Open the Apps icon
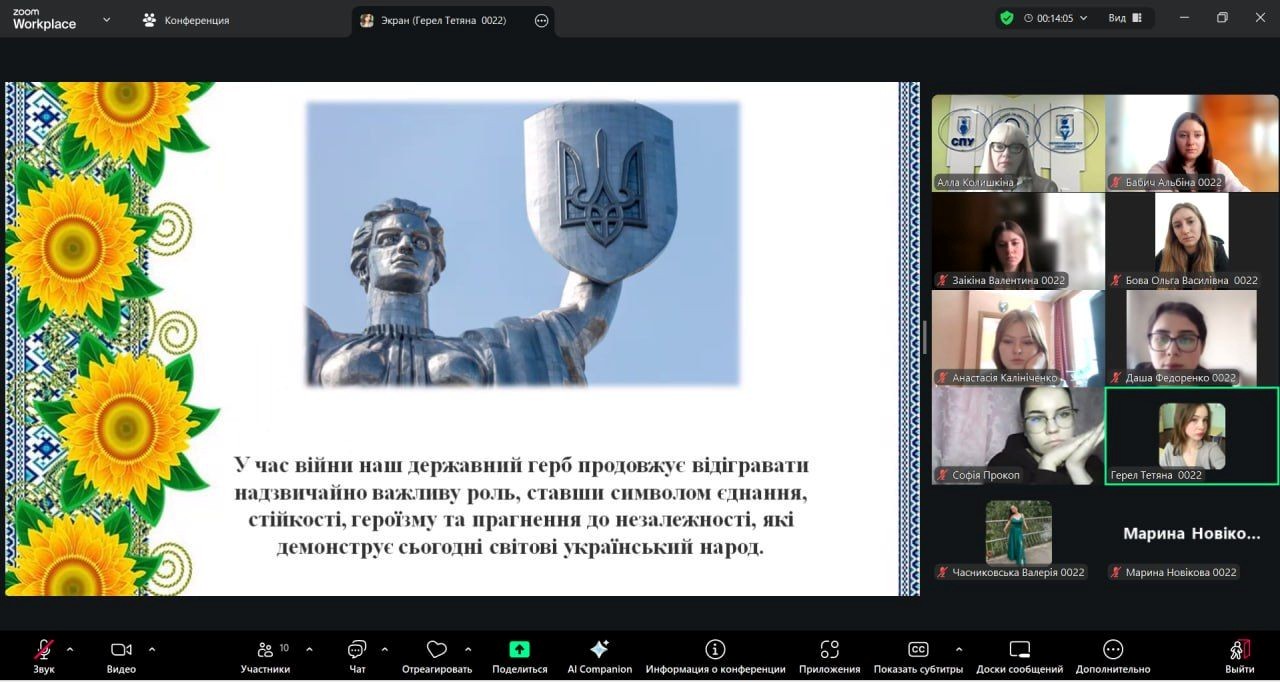 (829, 650)
